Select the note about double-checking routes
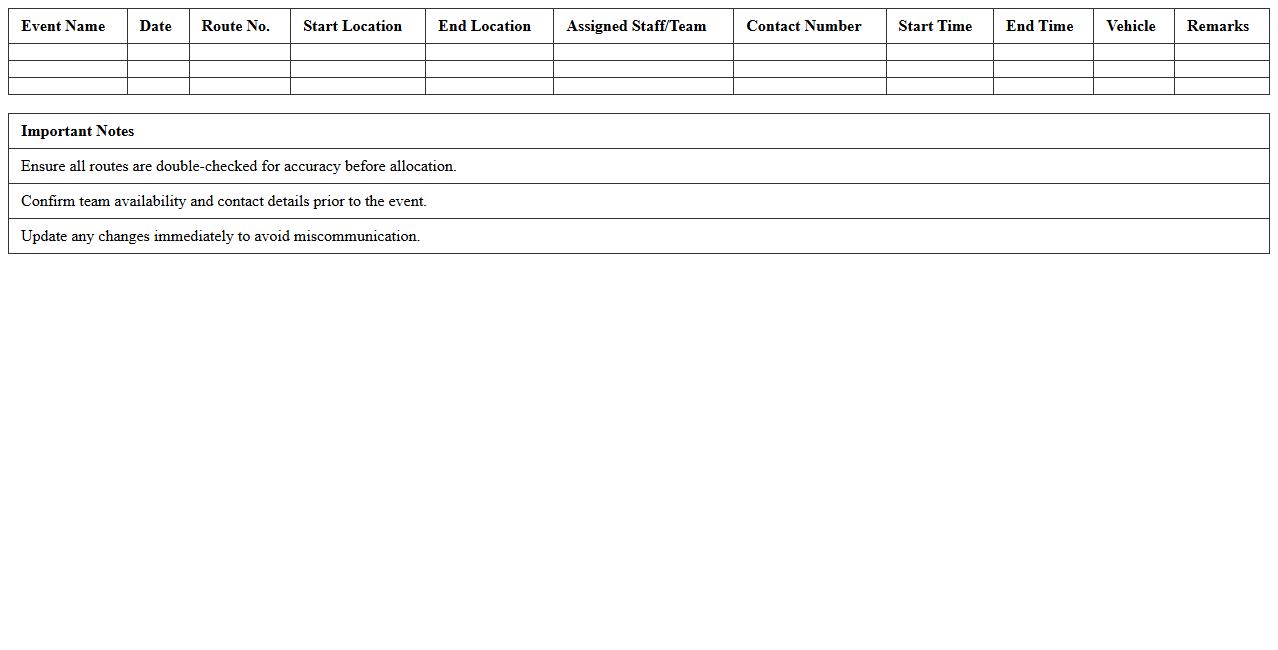Screen dimensions: 1278x650 (241, 166)
